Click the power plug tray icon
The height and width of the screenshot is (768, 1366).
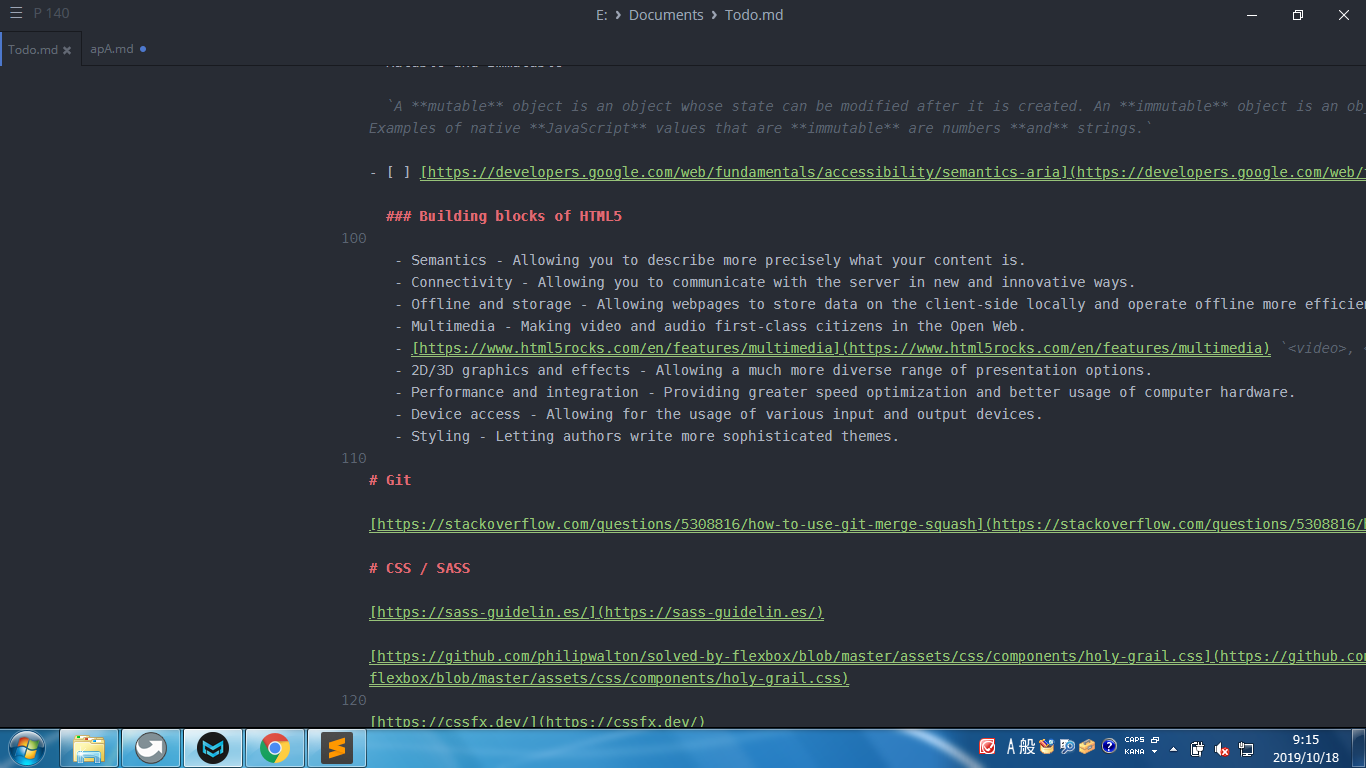click(x=1196, y=748)
